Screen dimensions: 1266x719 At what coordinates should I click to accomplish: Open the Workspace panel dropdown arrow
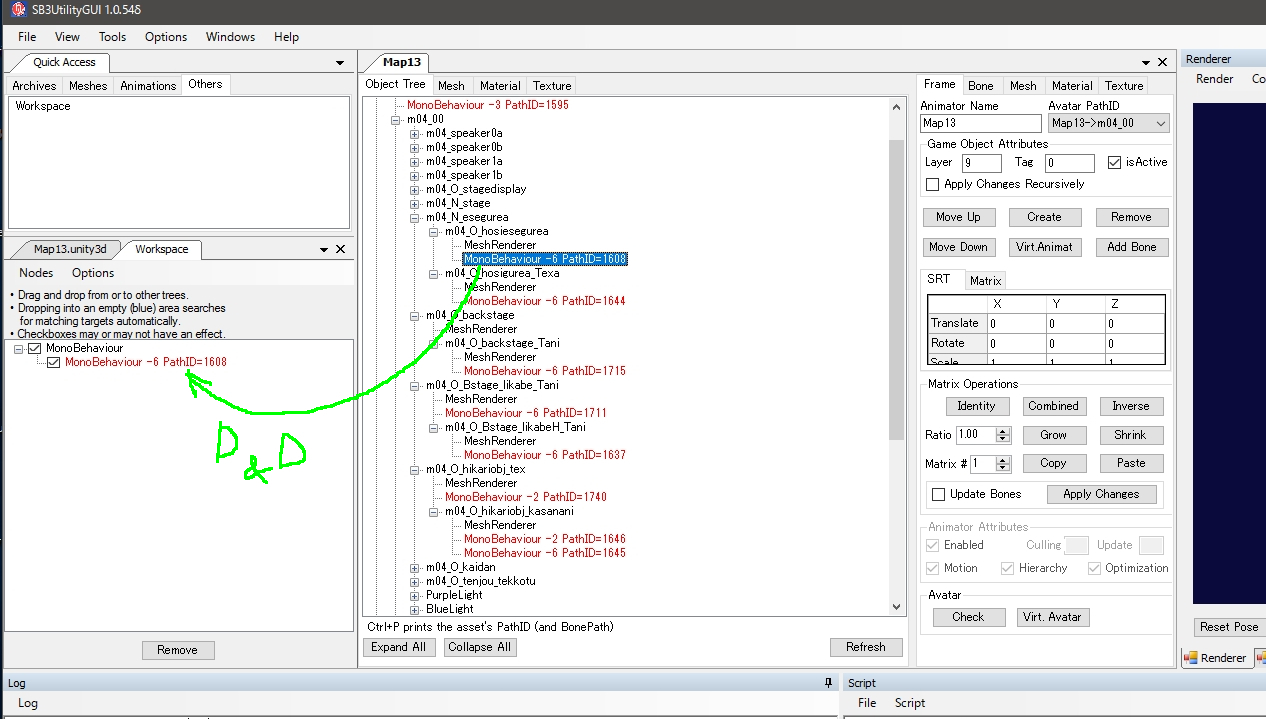[324, 249]
